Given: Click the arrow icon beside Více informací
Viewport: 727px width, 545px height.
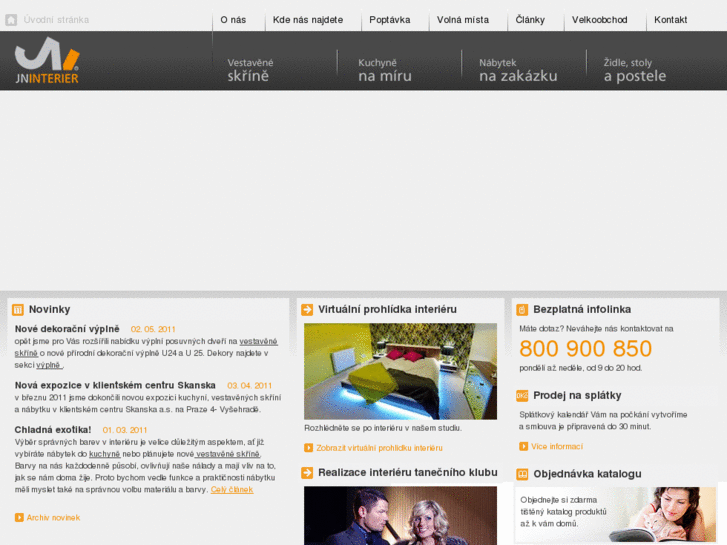Looking at the screenshot, I should click(x=523, y=446).
